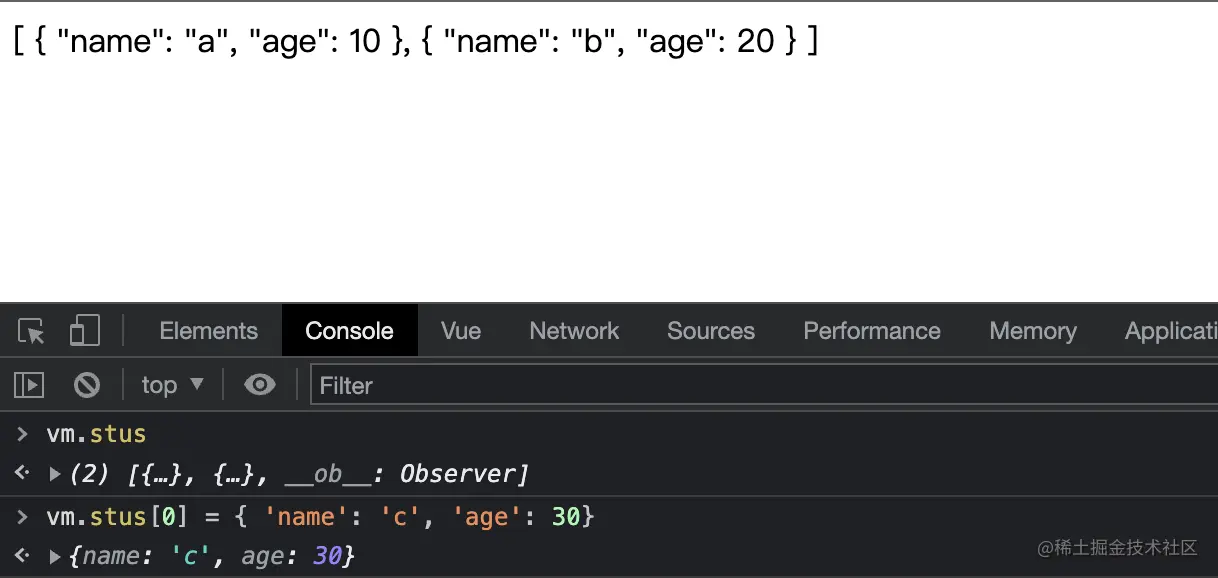Select the Console tab
Viewport: 1218px width, 578px height.
[349, 331]
